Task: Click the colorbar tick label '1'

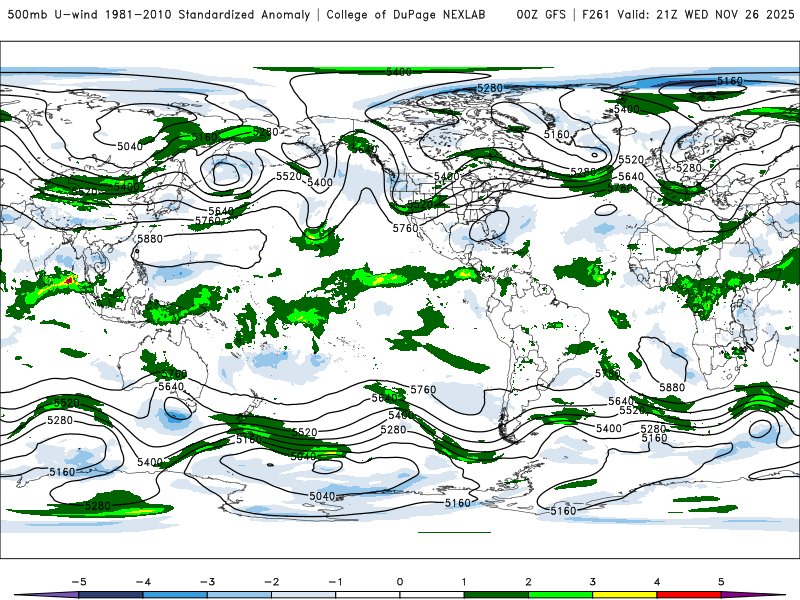Action: 464,582
